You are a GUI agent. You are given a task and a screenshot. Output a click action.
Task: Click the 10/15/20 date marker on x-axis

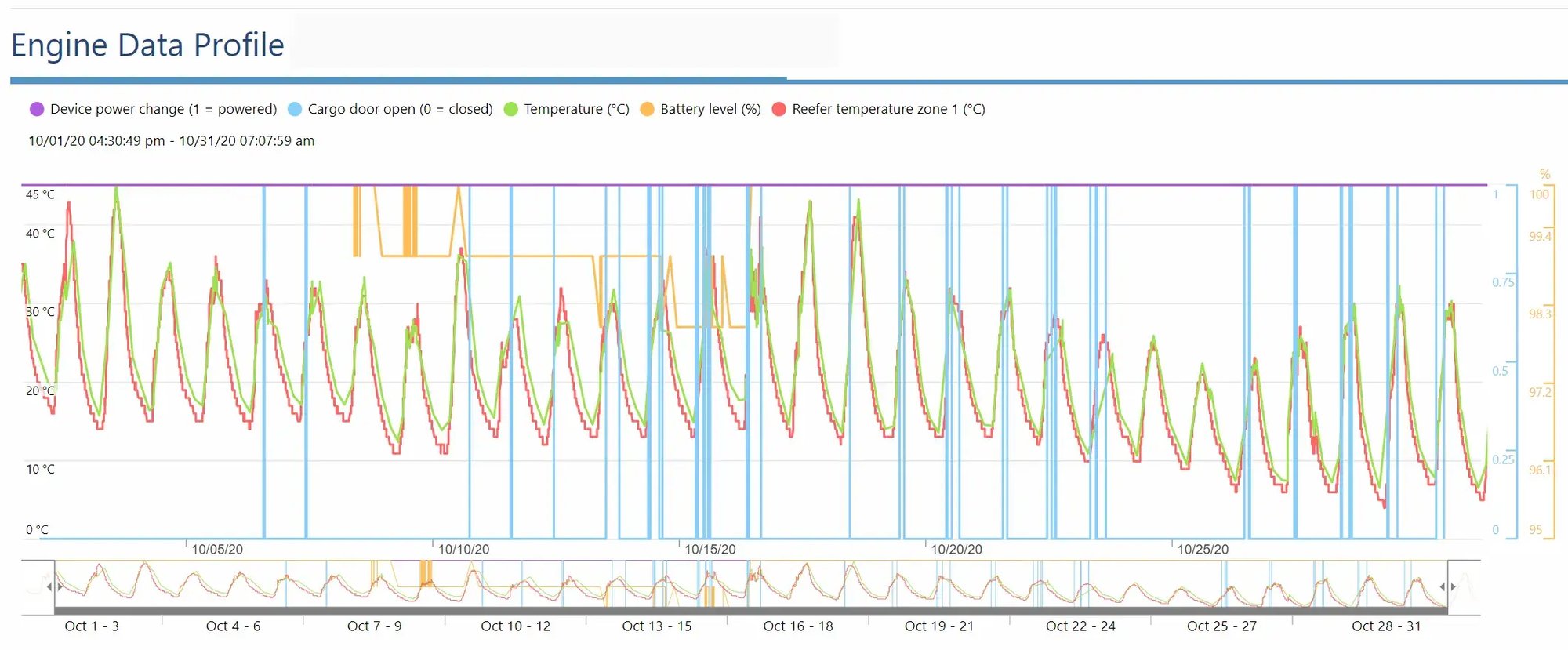pyautogui.click(x=710, y=549)
